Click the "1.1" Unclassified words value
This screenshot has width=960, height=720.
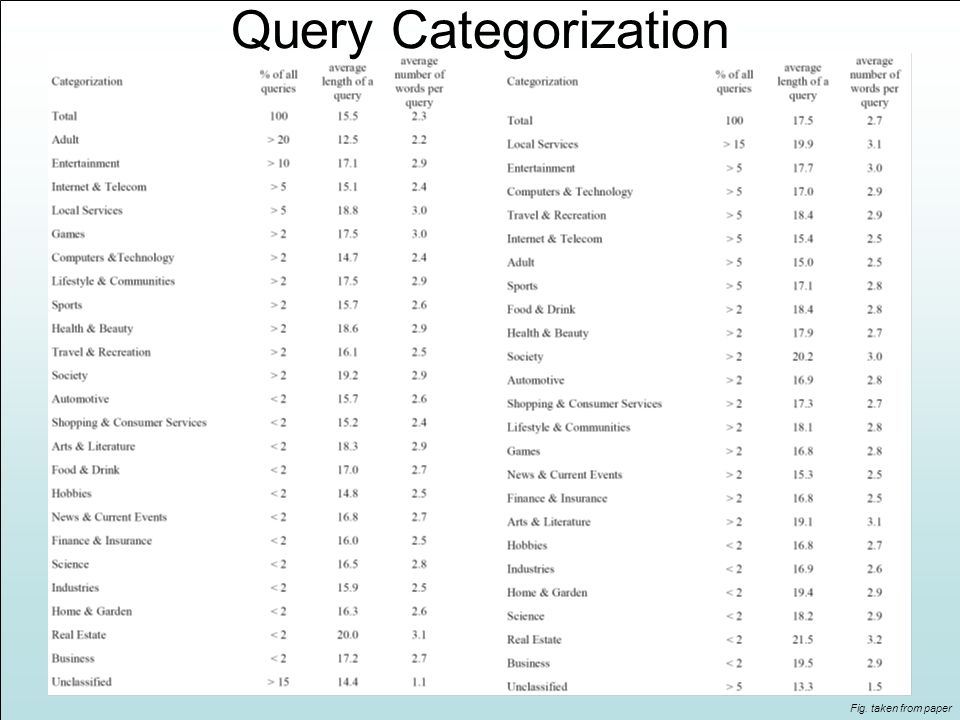[x=419, y=682]
